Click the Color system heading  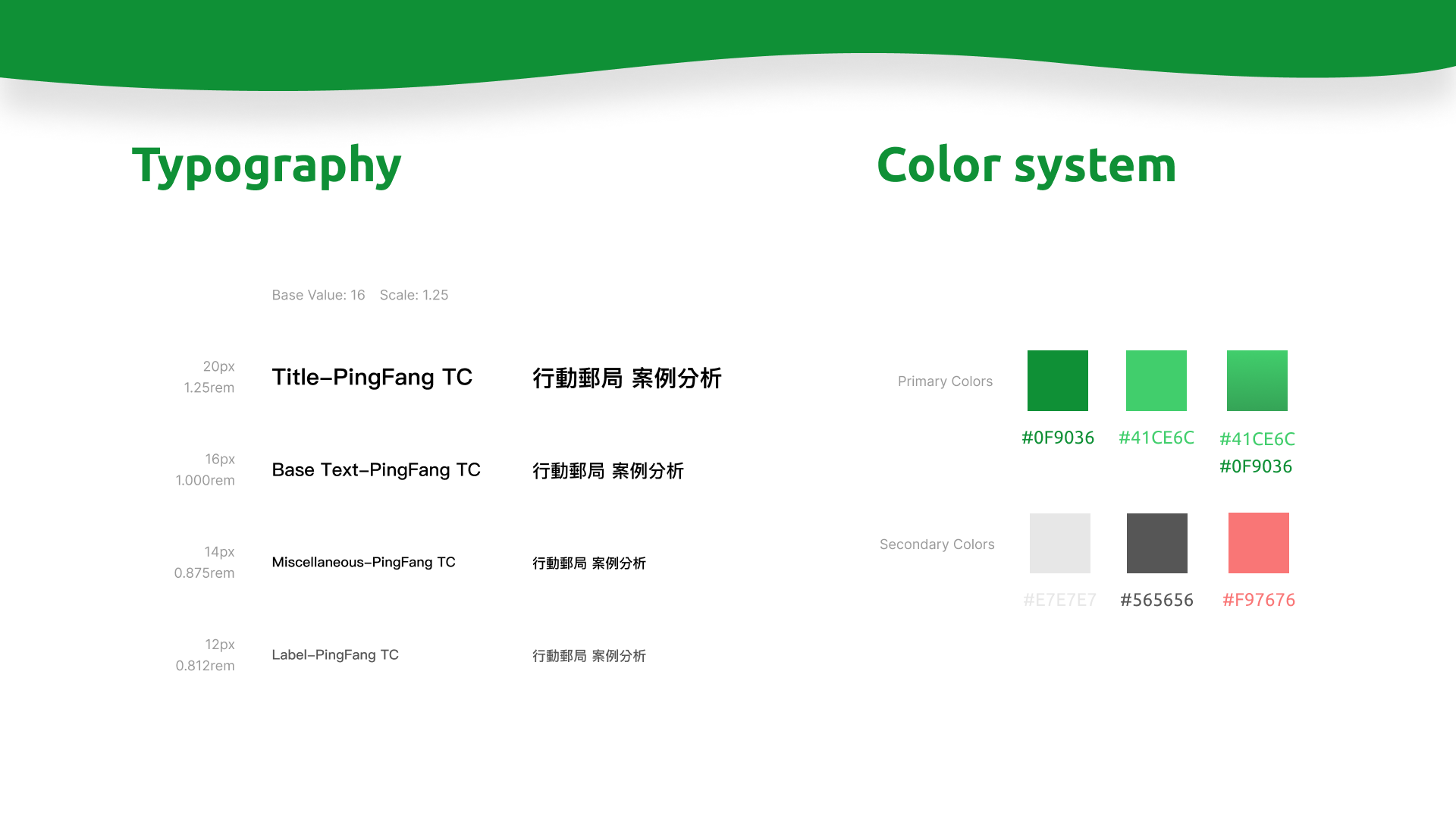1026,165
